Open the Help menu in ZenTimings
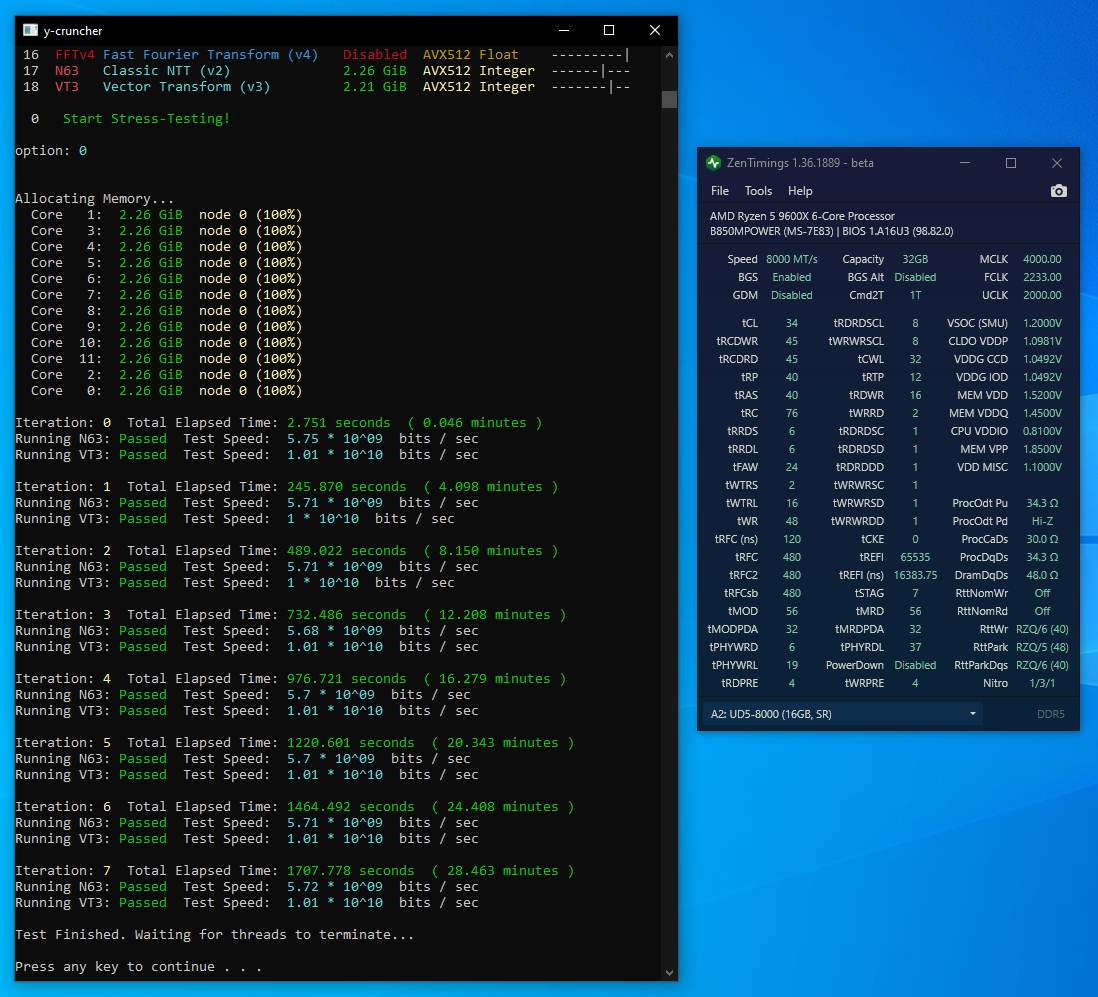 pyautogui.click(x=800, y=191)
